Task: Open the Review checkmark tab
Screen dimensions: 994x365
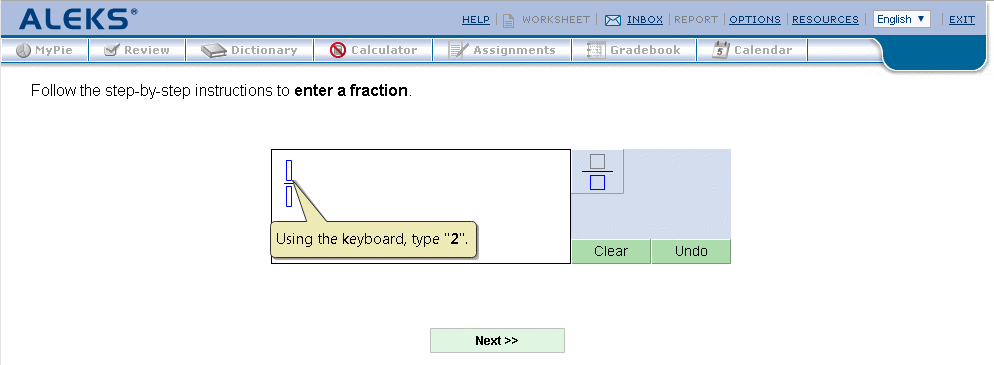Action: [x=137, y=50]
